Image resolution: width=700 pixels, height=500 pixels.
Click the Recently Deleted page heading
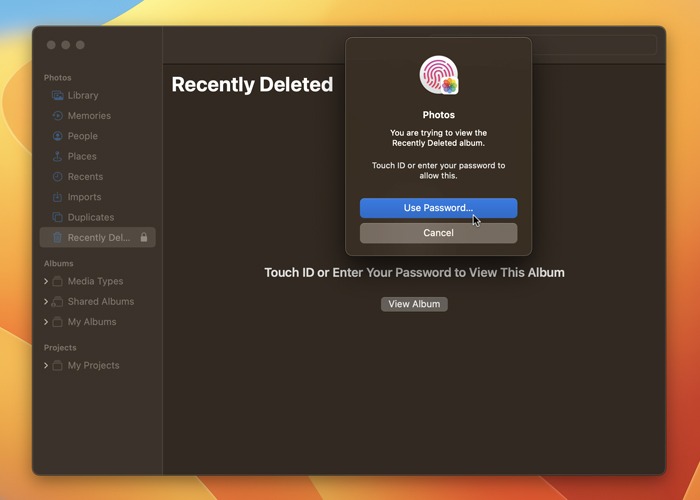click(252, 84)
